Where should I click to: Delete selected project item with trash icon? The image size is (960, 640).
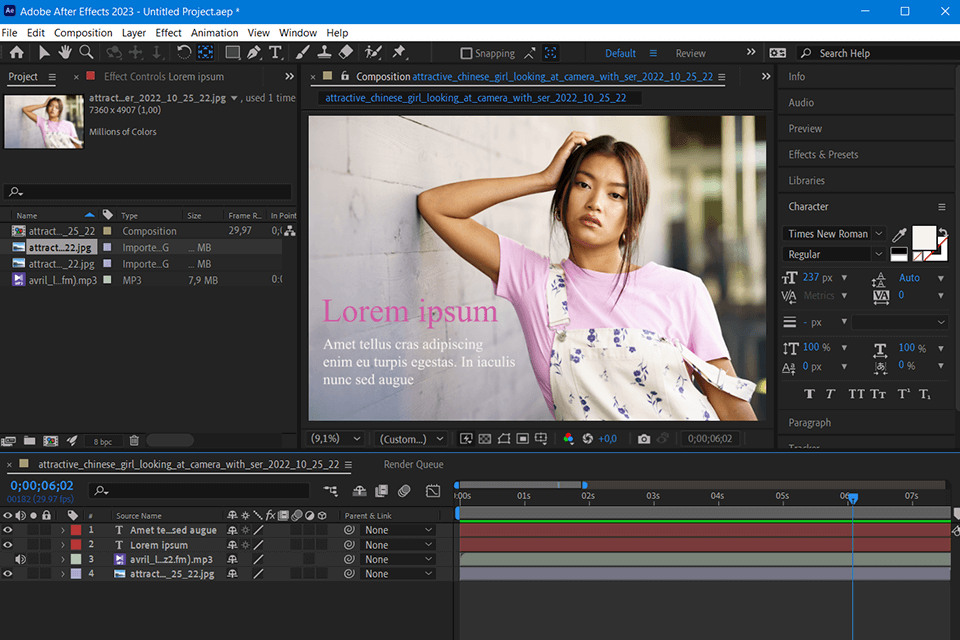pyautogui.click(x=134, y=440)
